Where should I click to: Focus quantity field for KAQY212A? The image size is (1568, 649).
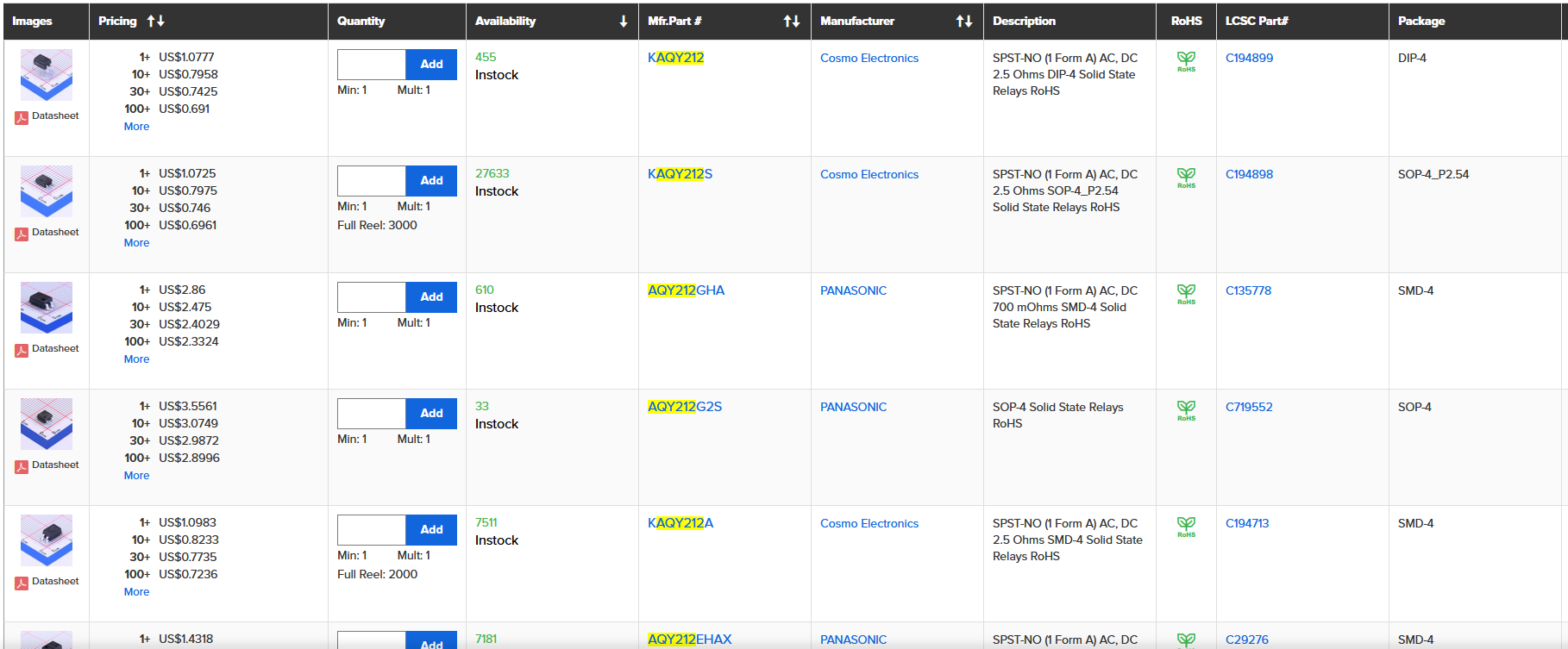tap(372, 530)
